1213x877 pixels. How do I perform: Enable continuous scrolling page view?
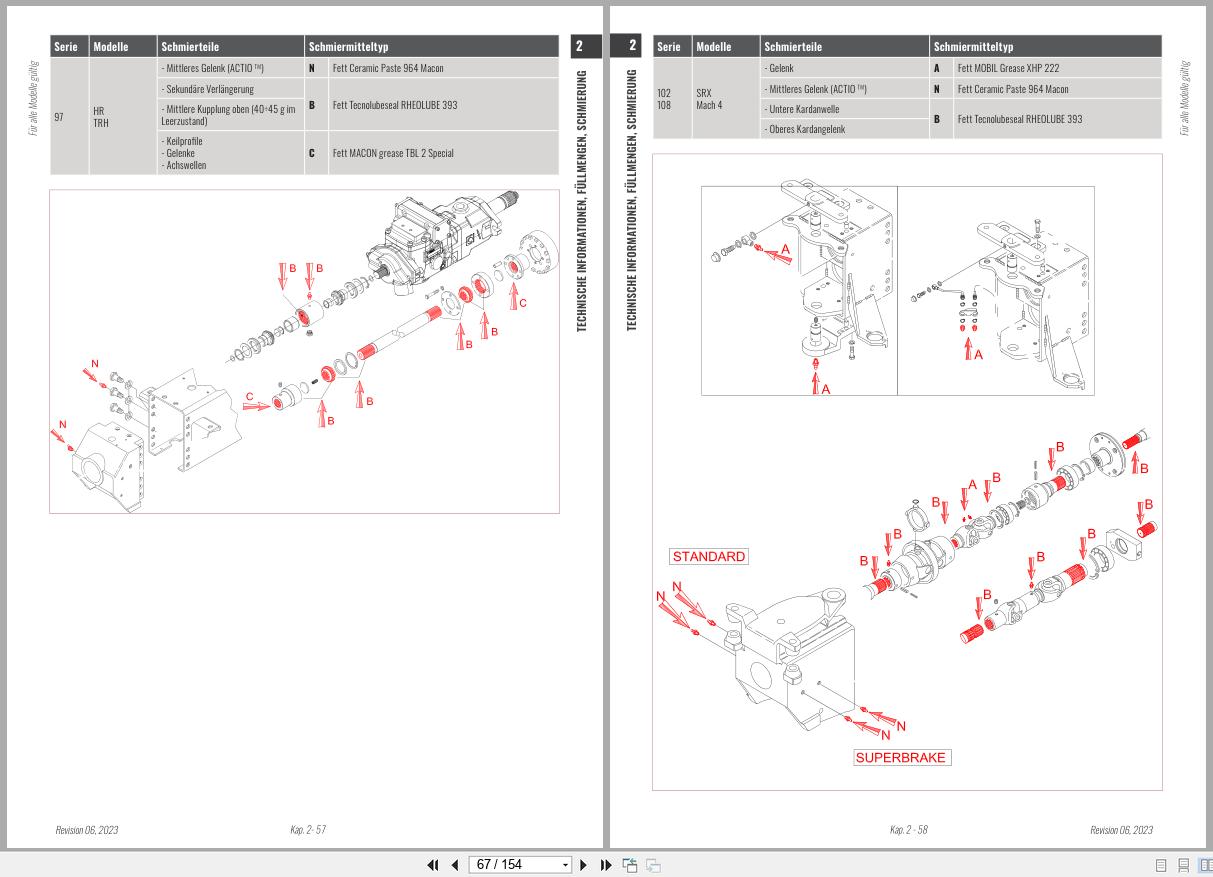click(x=1183, y=865)
